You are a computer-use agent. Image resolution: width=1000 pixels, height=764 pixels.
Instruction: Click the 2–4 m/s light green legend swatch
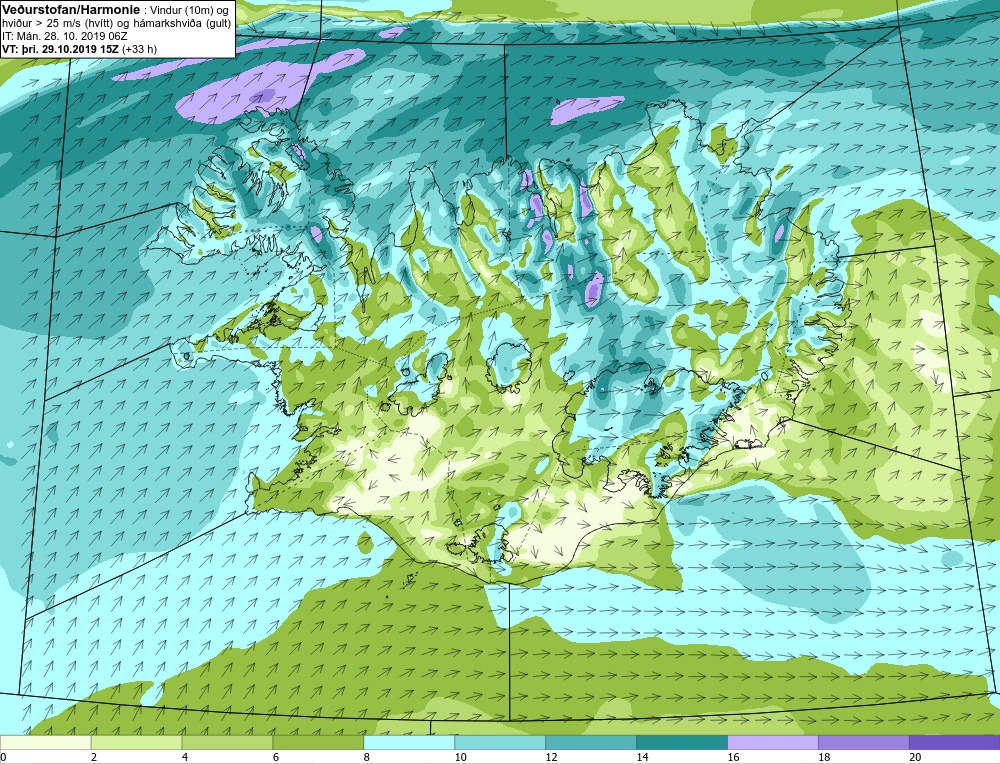coord(136,743)
